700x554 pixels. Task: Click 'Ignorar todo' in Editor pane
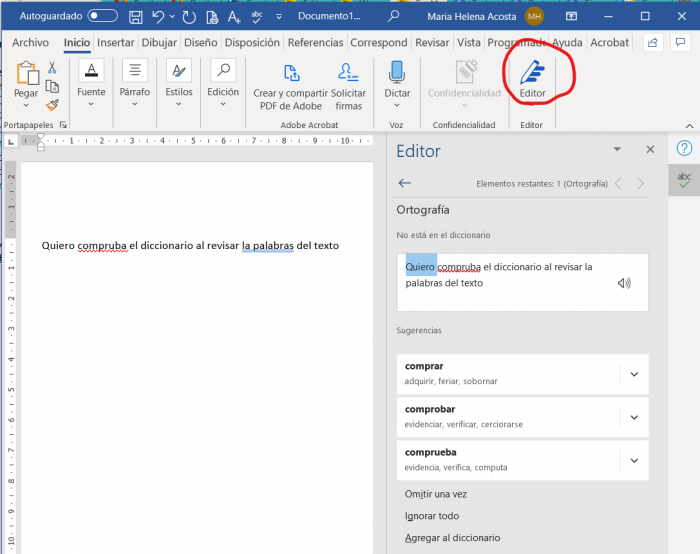432,516
